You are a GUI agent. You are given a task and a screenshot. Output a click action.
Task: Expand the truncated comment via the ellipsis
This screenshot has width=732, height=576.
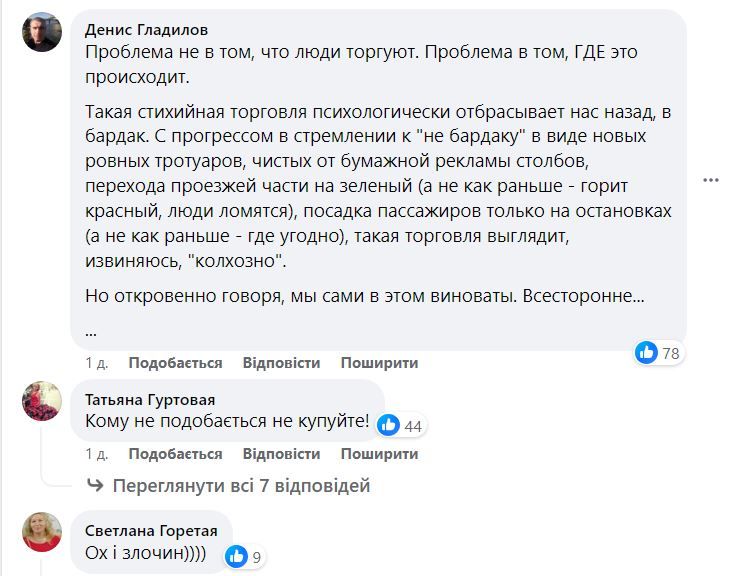click(91, 330)
